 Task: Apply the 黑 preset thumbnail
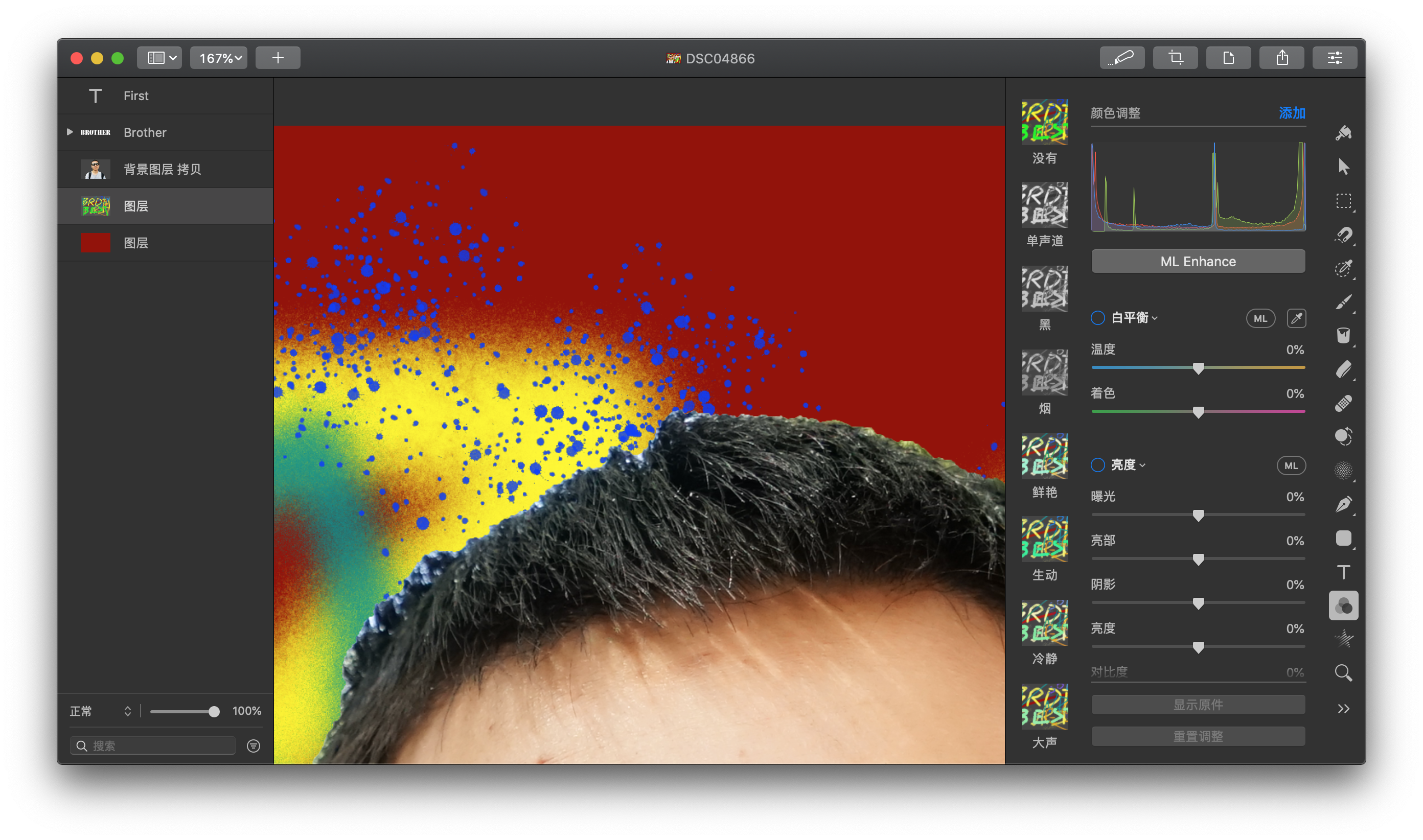(1044, 289)
